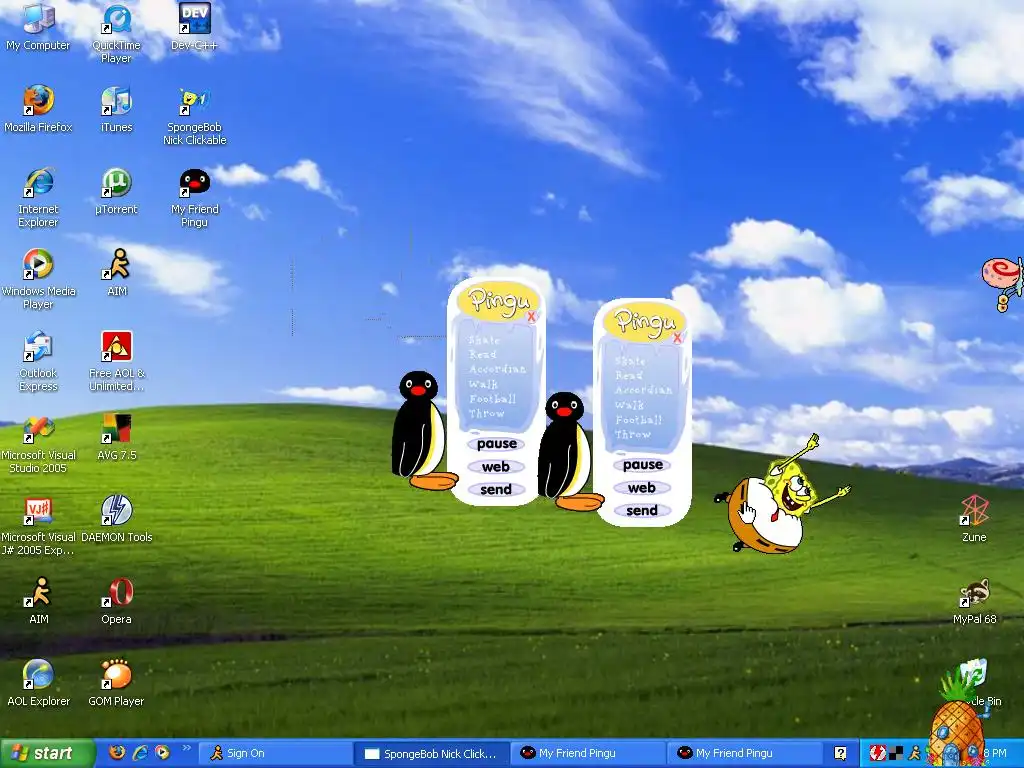The width and height of the screenshot is (1024, 768).
Task: Expand the Quick Launch overflow chevron
Action: point(186,748)
